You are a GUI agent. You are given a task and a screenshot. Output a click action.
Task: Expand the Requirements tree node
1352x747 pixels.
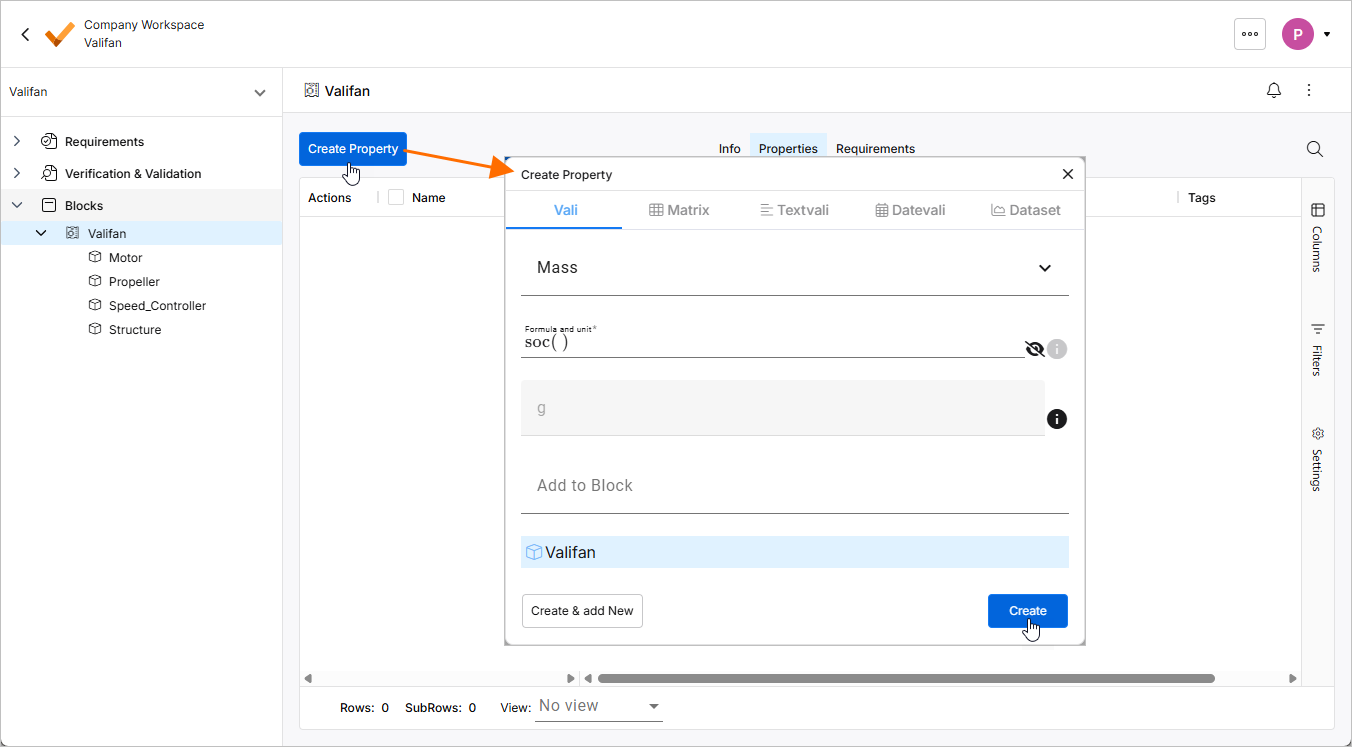pos(17,142)
